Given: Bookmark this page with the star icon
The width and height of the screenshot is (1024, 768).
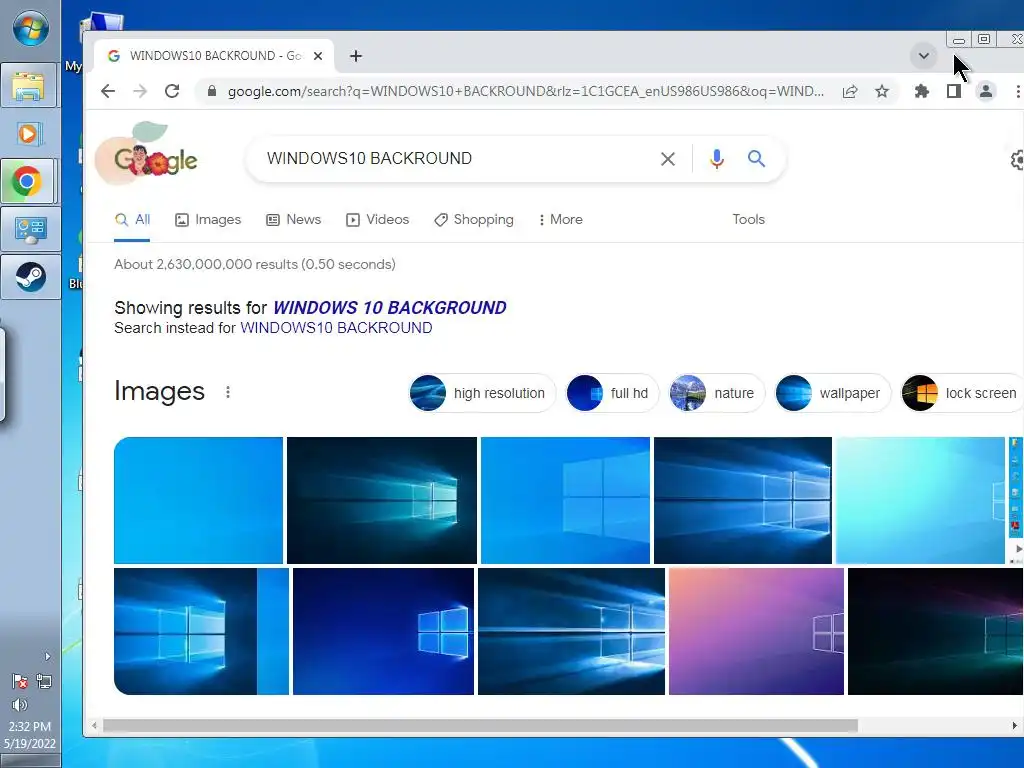Looking at the screenshot, I should 882,91.
